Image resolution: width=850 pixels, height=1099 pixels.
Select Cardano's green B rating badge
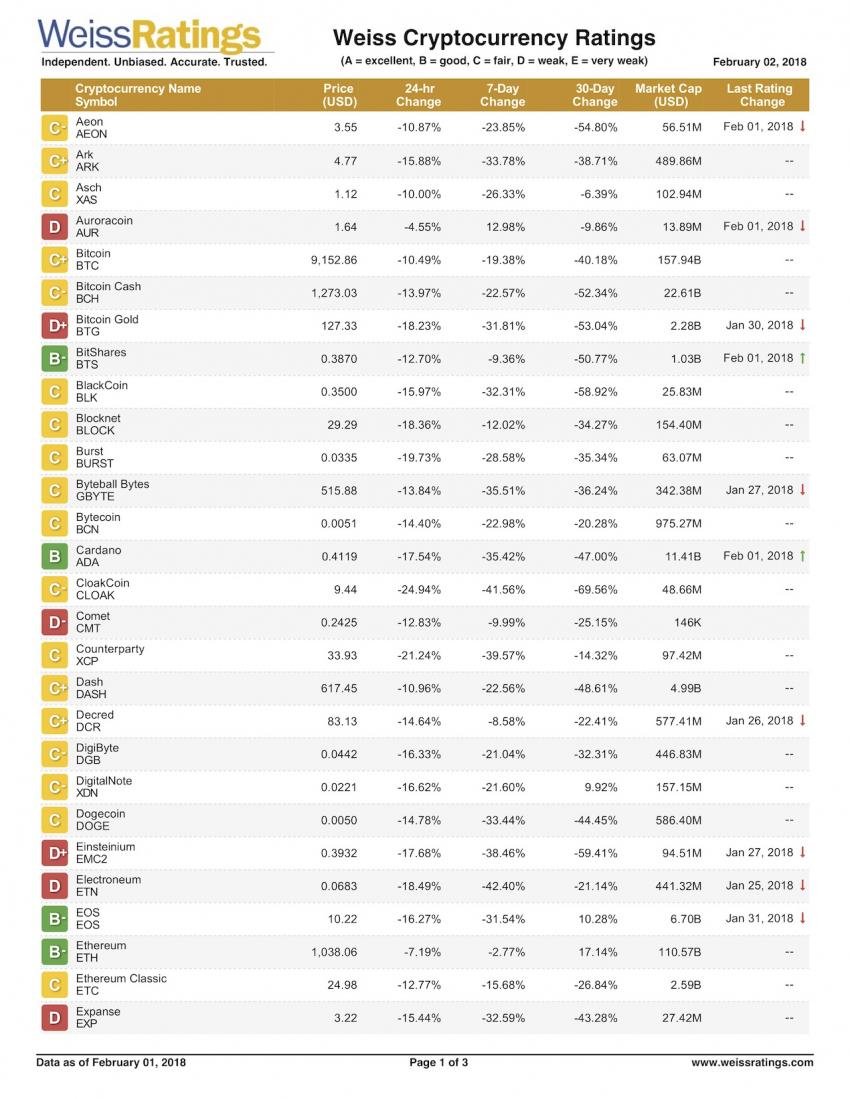coord(56,556)
